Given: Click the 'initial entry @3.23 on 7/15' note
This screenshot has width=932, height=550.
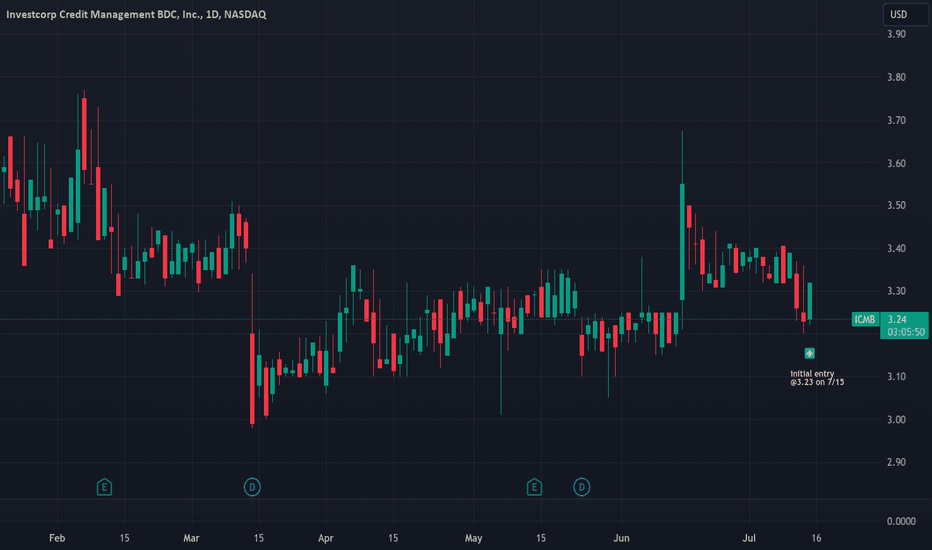Looking at the screenshot, I should (817, 378).
